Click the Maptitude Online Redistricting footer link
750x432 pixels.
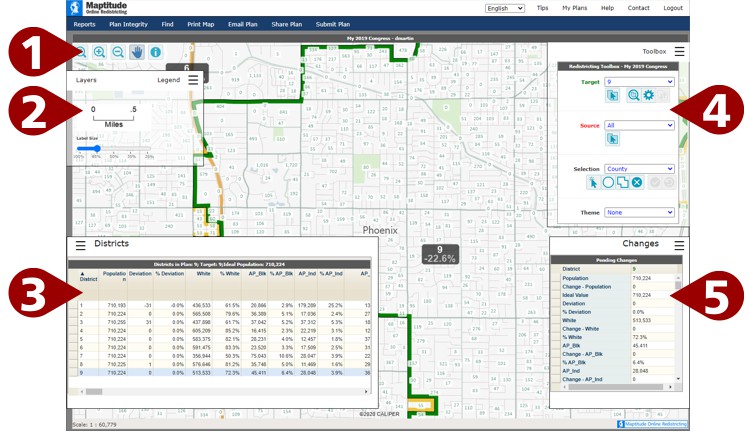coord(652,424)
